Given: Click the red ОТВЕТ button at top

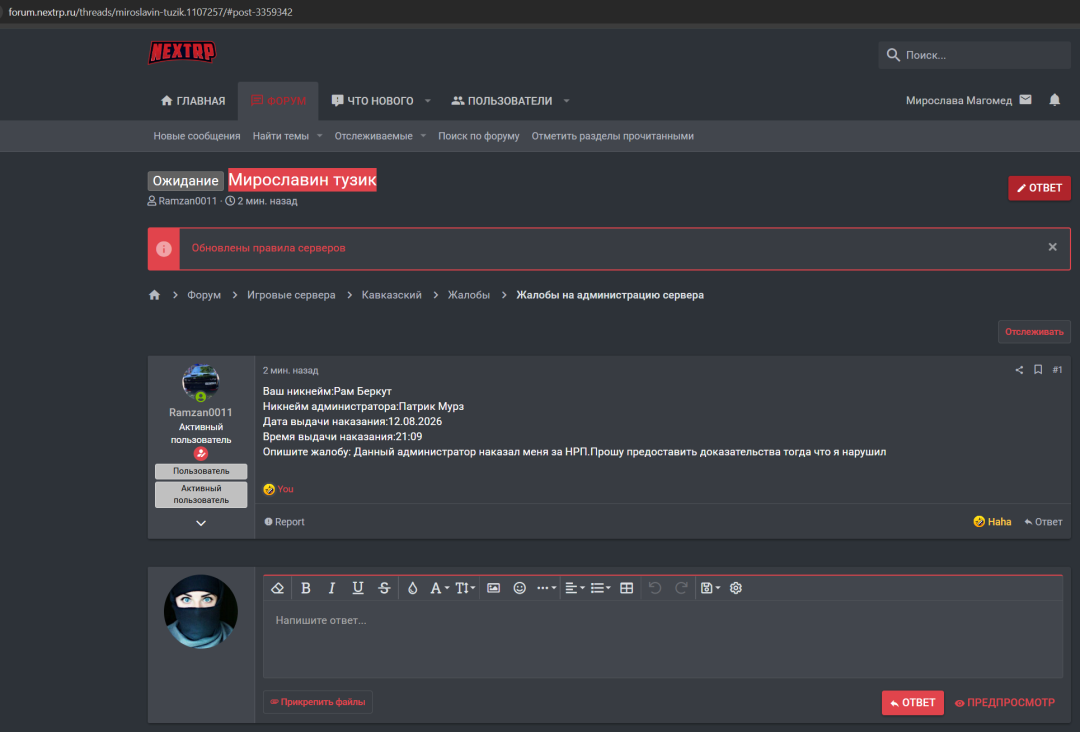Looking at the screenshot, I should coord(1039,188).
